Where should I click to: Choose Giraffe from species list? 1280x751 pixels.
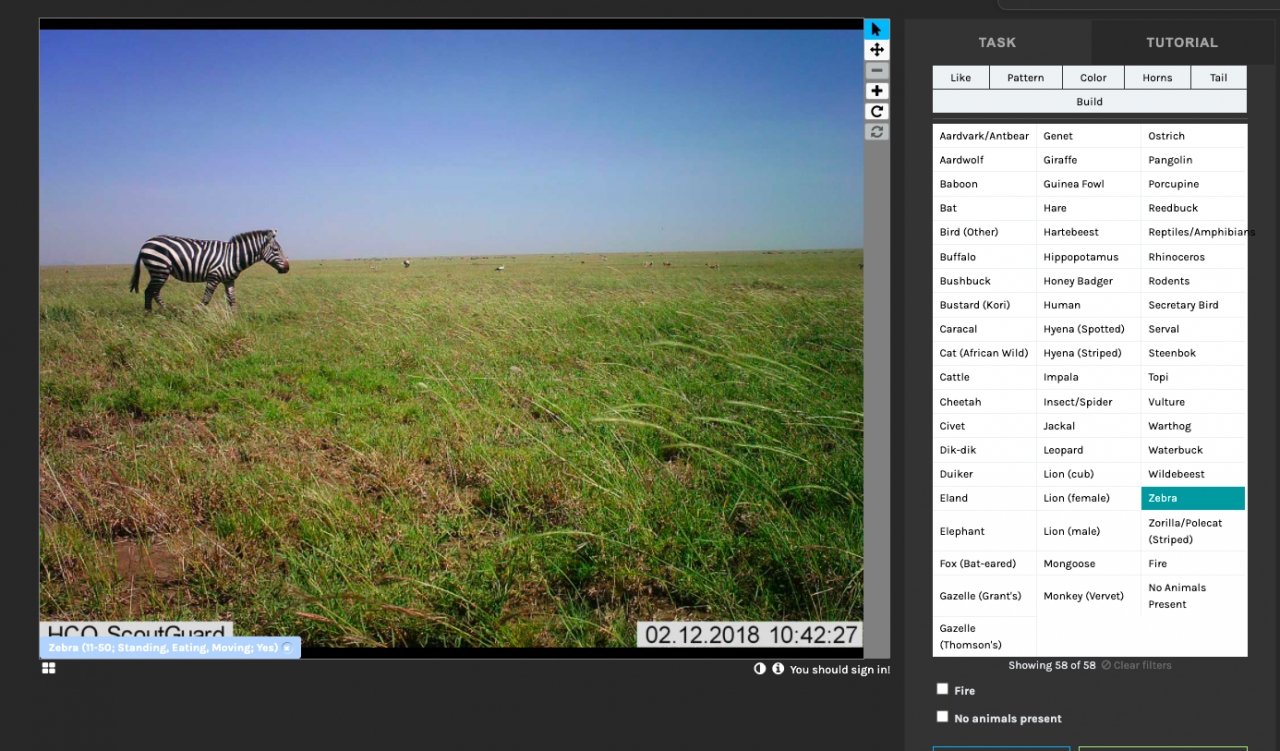click(1088, 160)
